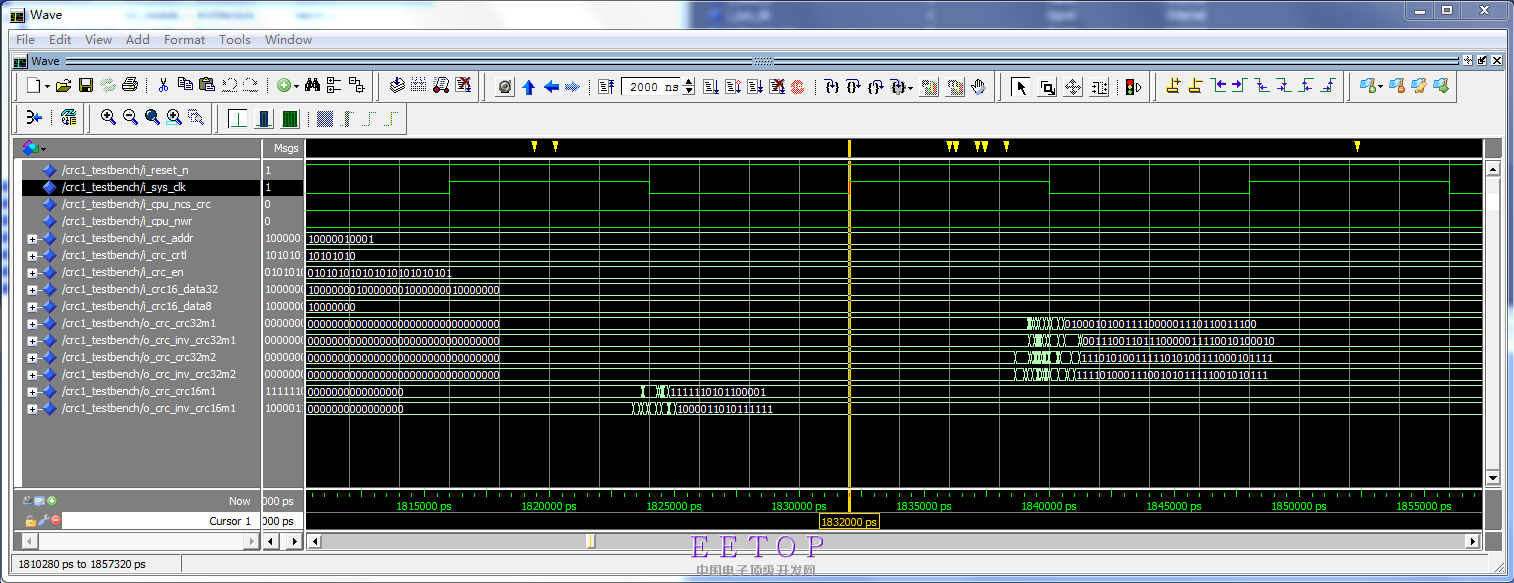Viewport: 1514px width, 583px height.
Task: Click the Step Into icon
Action: (832, 87)
